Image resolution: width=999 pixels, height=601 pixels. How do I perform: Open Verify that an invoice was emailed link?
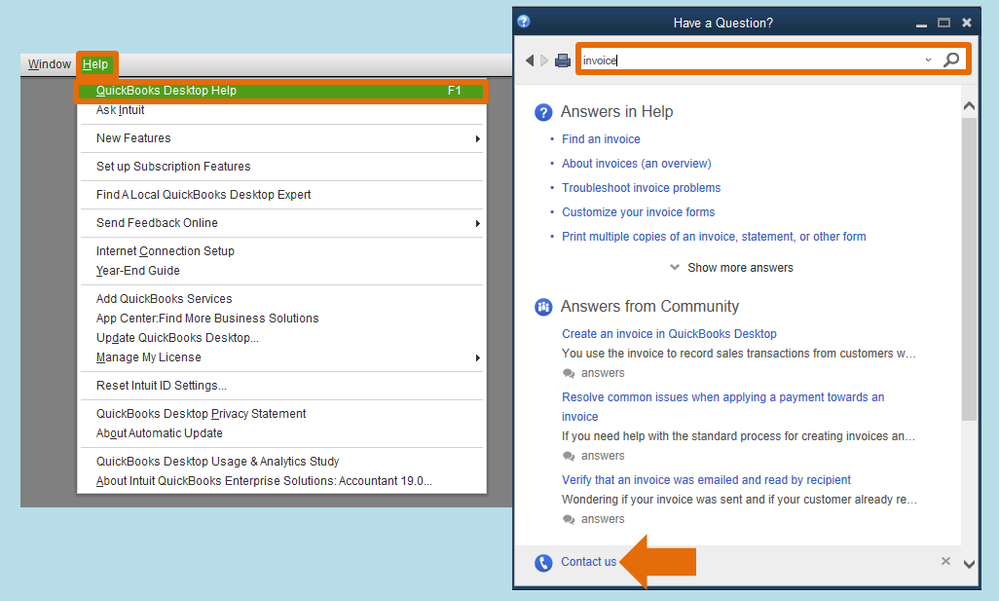[706, 479]
